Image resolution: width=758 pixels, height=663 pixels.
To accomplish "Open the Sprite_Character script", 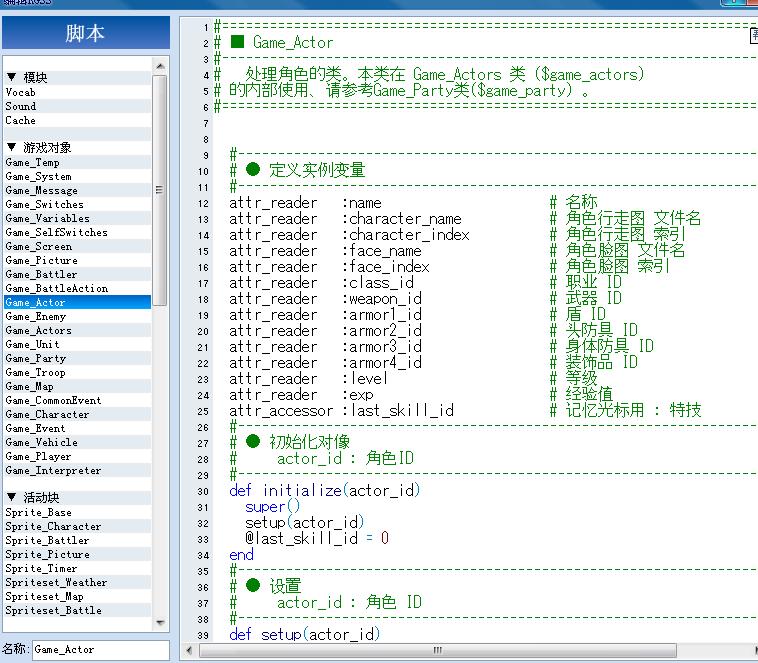I will pos(77,527).
